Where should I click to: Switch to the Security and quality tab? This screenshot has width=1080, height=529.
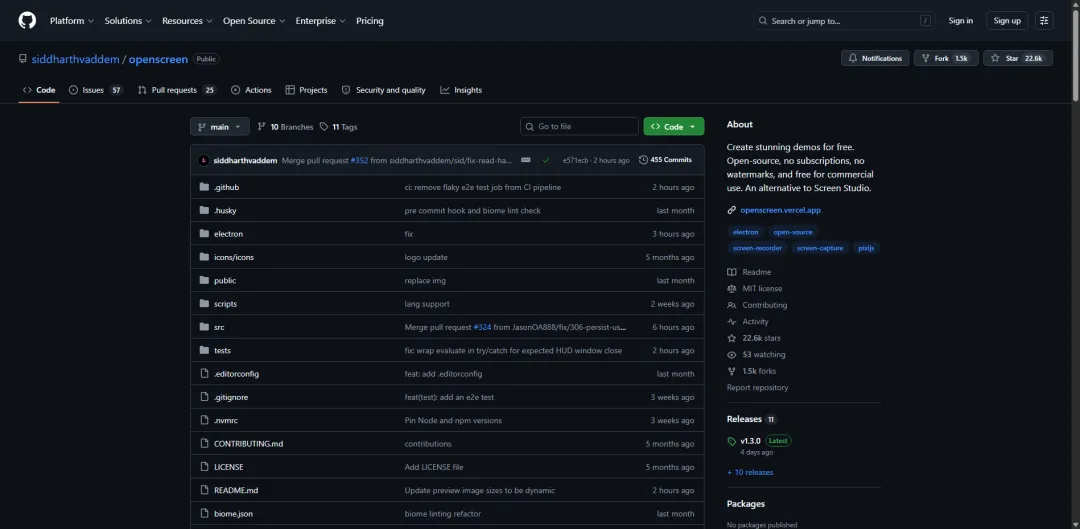click(384, 90)
